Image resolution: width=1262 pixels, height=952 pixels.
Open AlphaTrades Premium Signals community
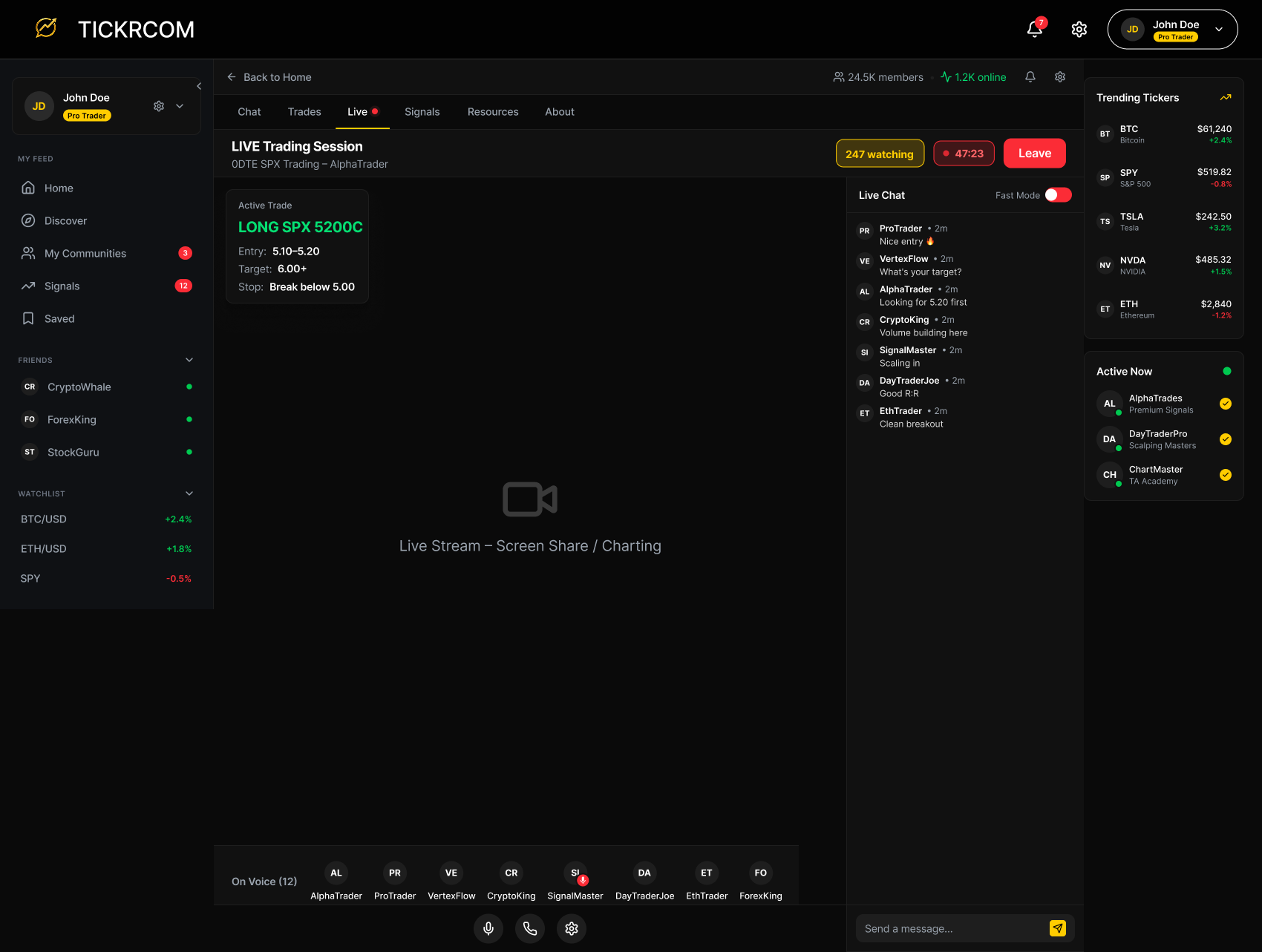tap(1164, 404)
